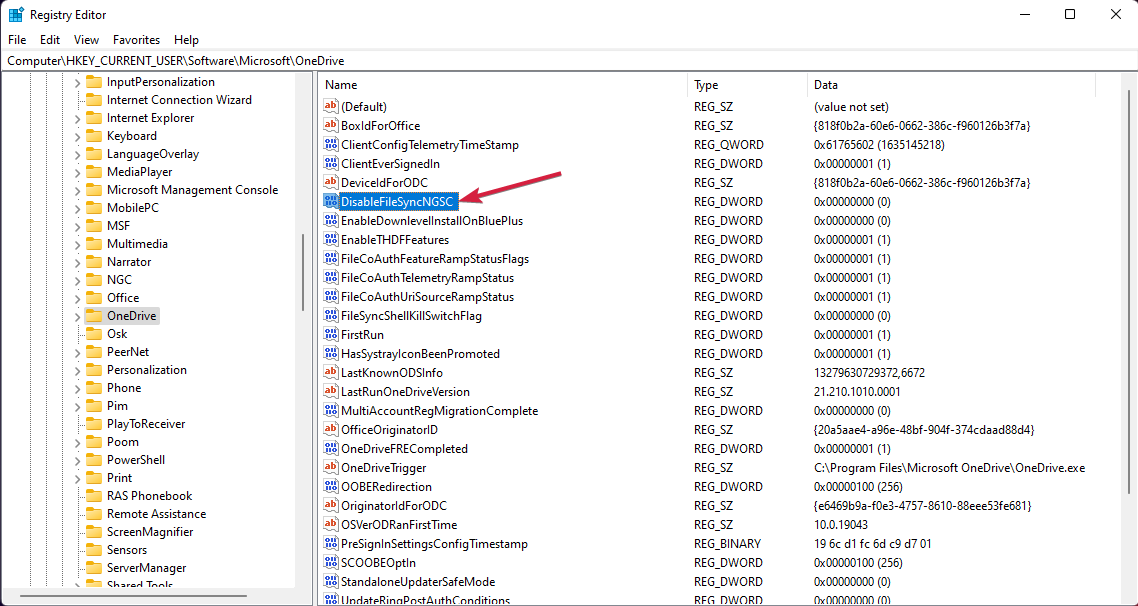Viewport: 1138px width, 606px height.
Task: Select the FileCoAuthTelemetryRampStatus value
Action: [427, 278]
